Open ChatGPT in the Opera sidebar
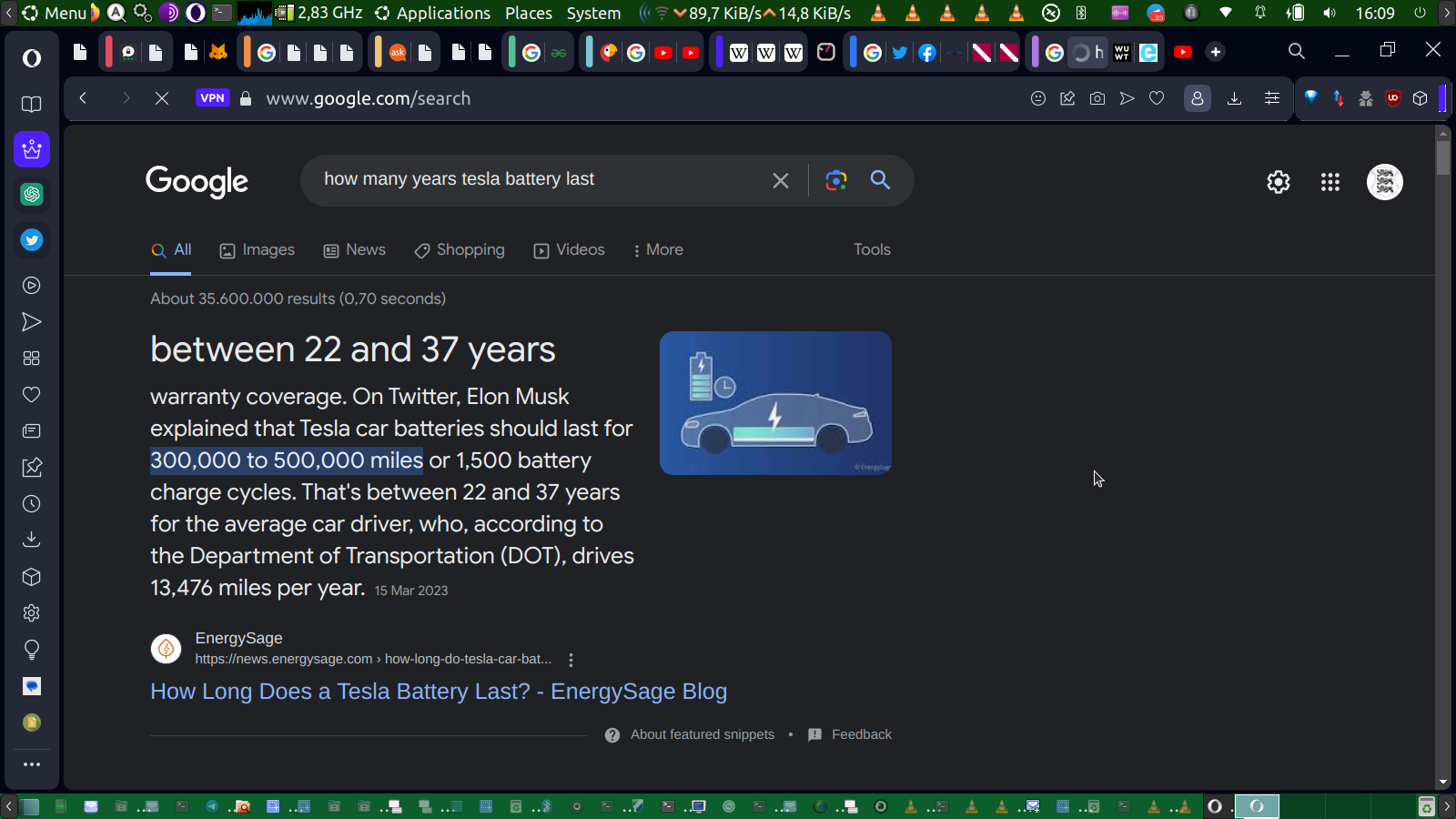 click(32, 195)
